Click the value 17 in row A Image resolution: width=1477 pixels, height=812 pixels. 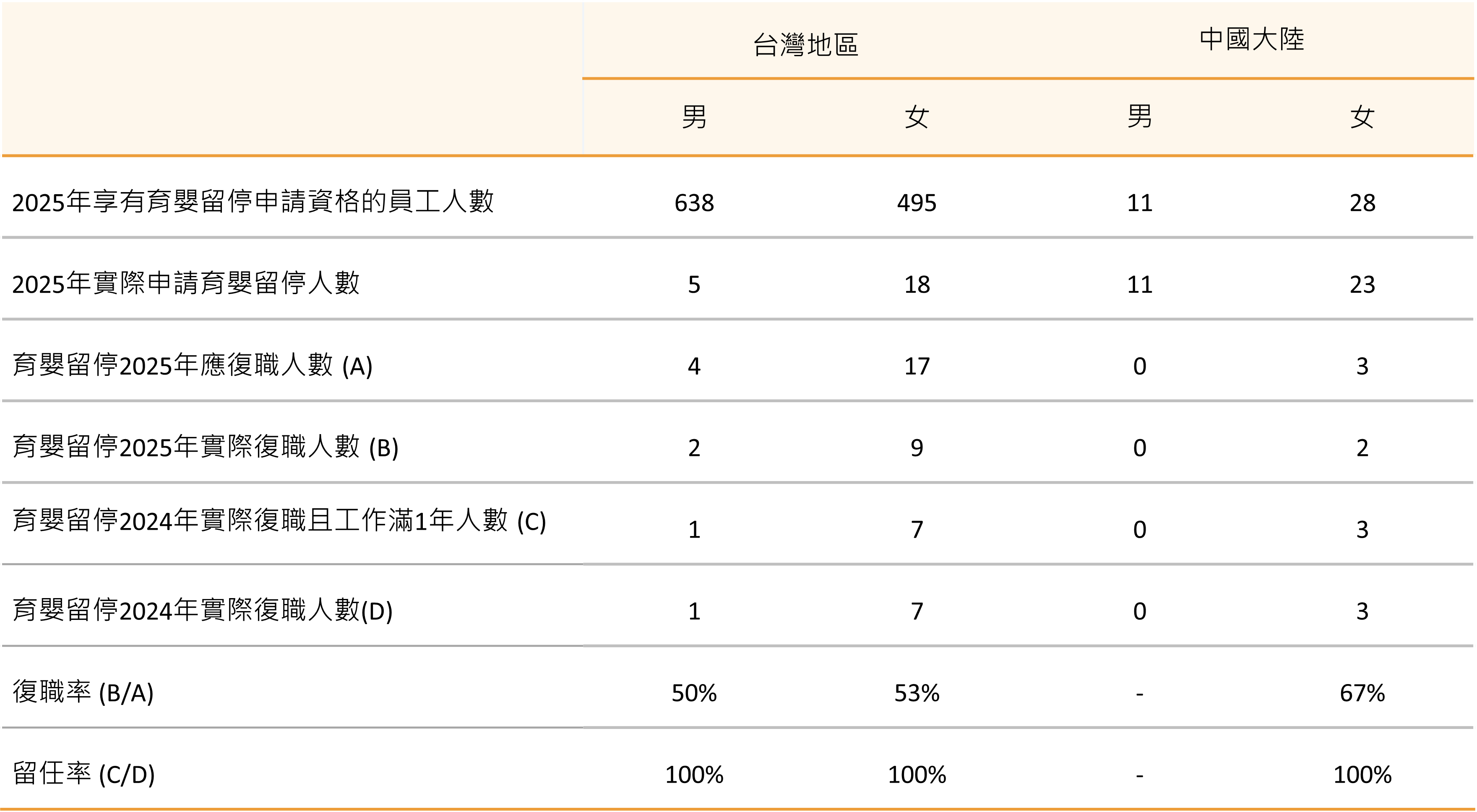[x=917, y=366]
